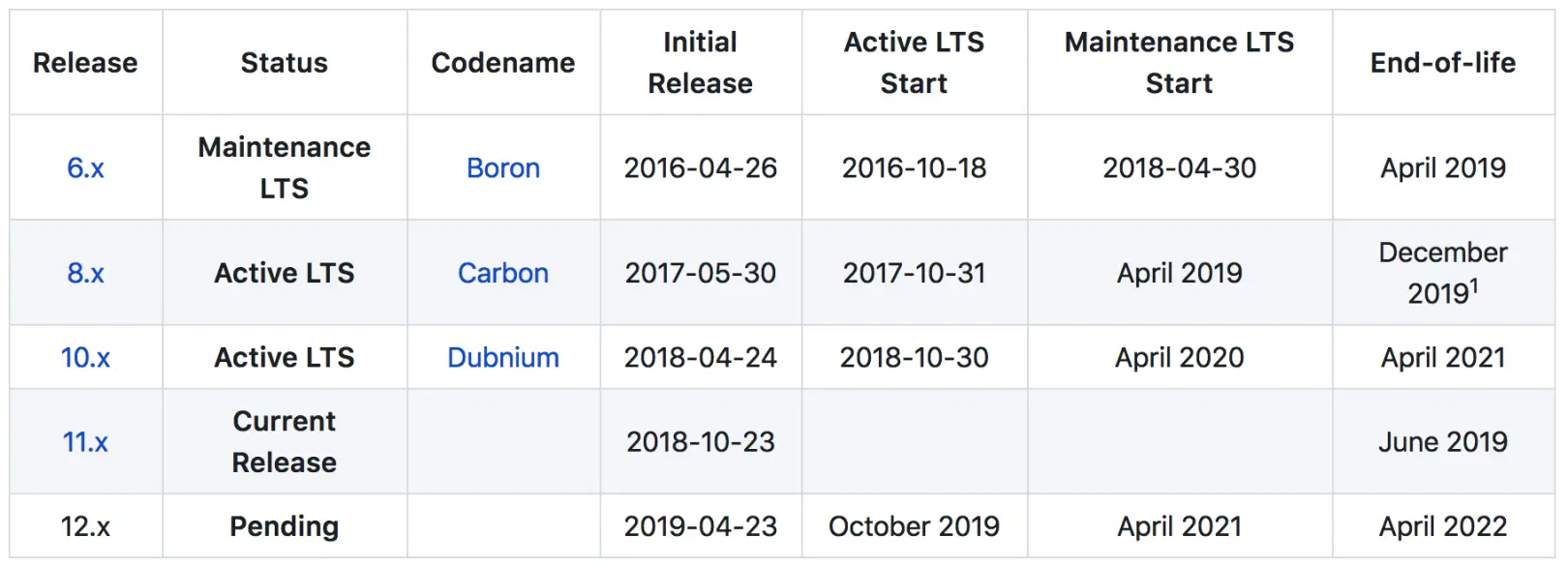Select the 2016-04-26 initial release date

pos(700,168)
